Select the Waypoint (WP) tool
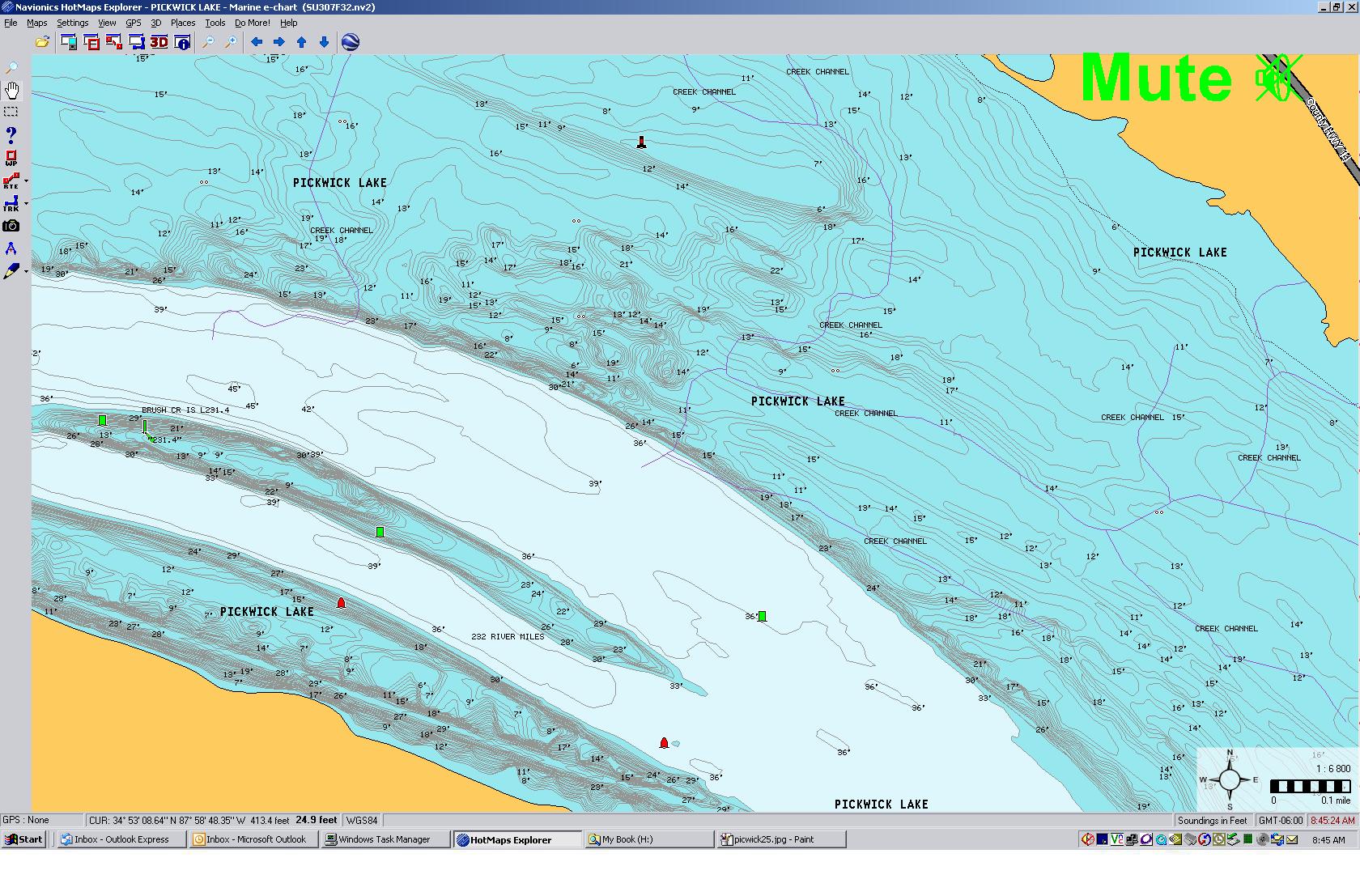 tap(11, 158)
